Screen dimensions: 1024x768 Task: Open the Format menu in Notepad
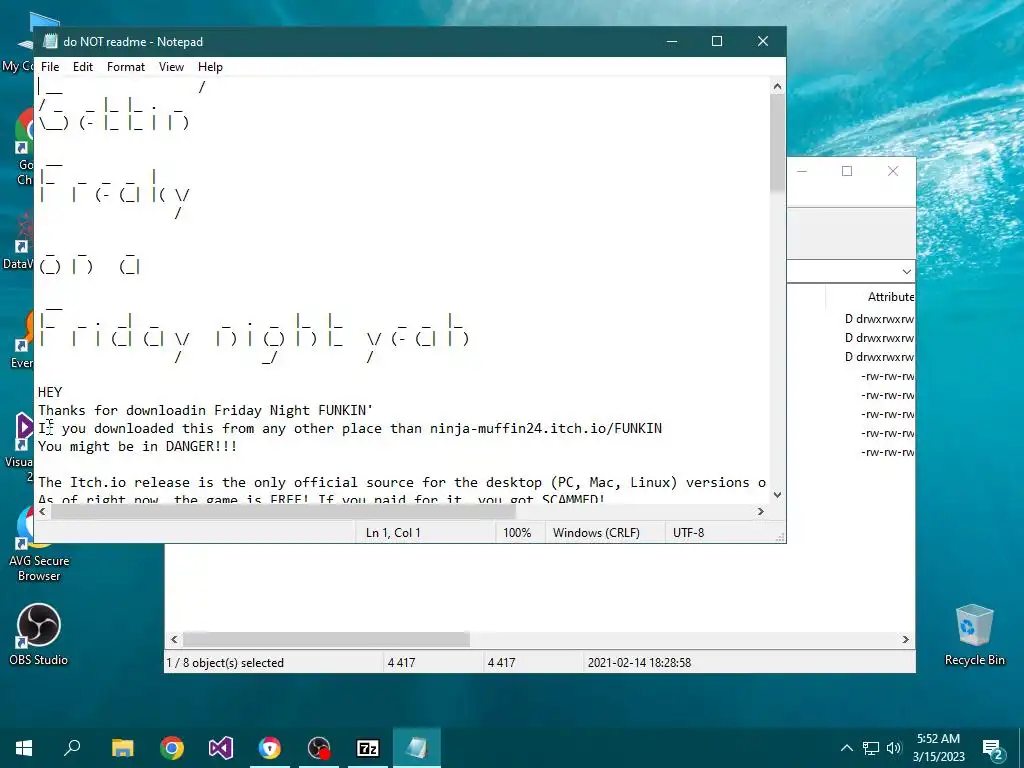[125, 67]
